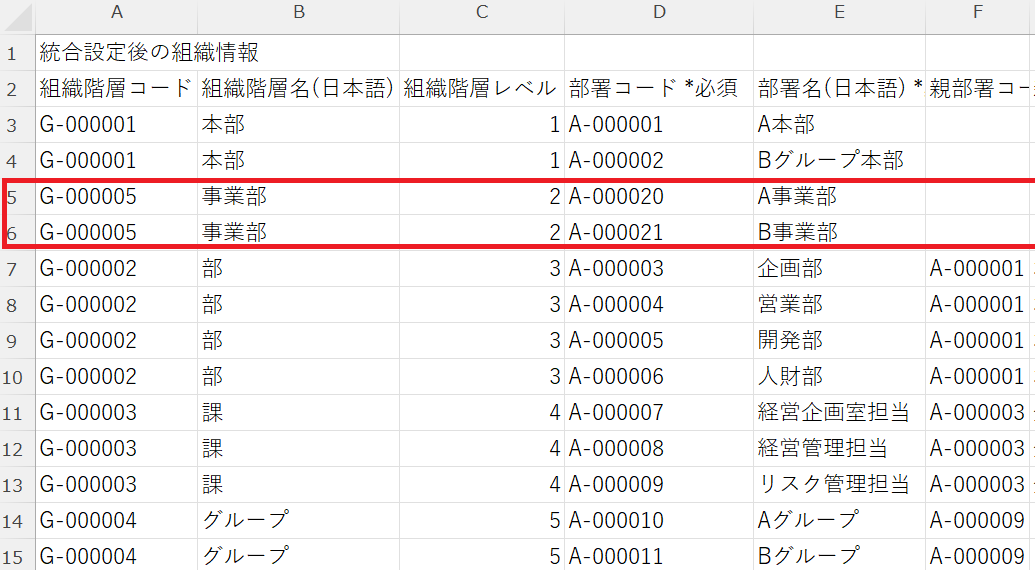Click cell Aグループ in 部署名 column
Viewport: 1035px width, 570px height.
[839, 521]
